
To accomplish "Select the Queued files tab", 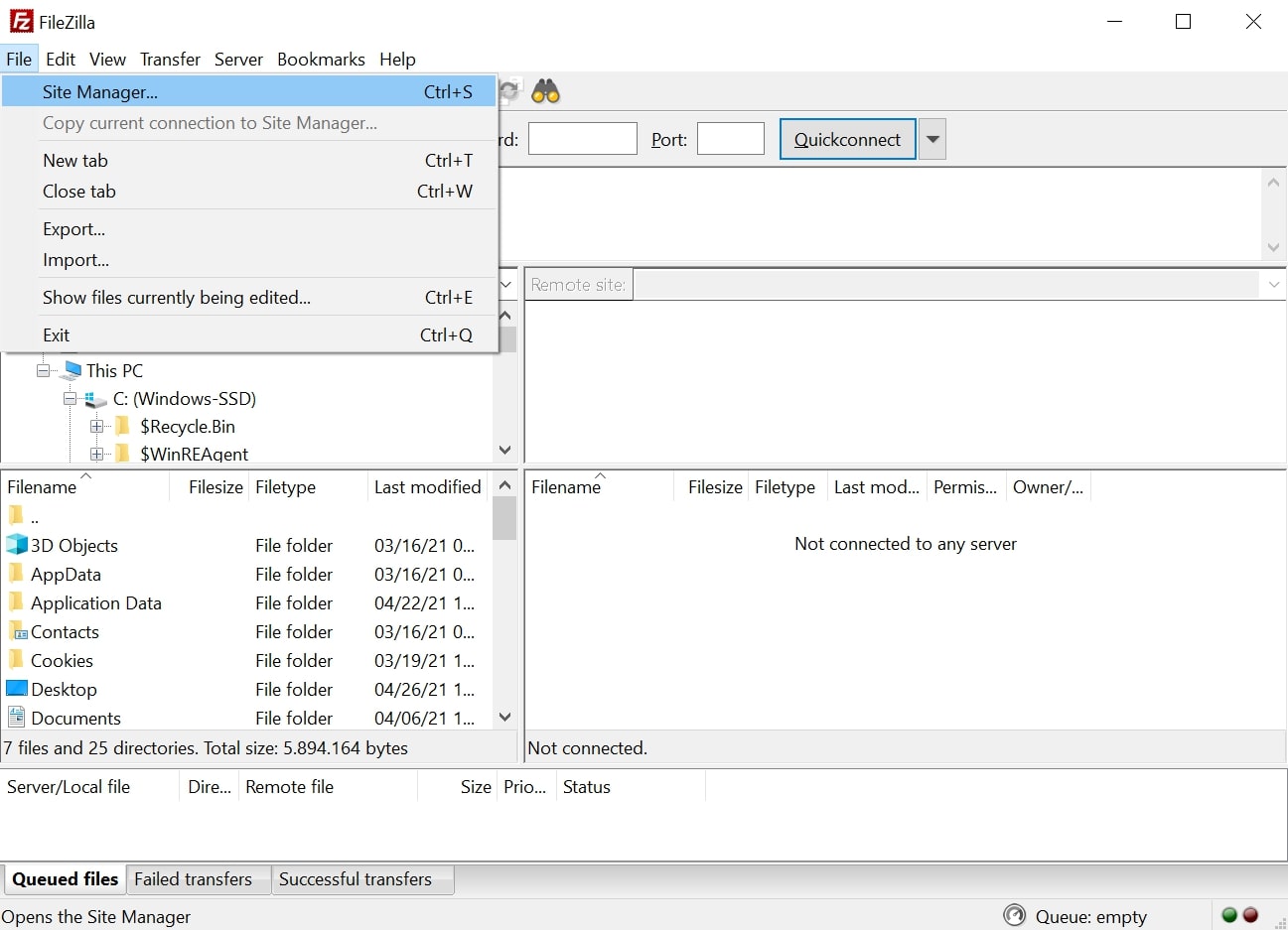I will pos(65,879).
